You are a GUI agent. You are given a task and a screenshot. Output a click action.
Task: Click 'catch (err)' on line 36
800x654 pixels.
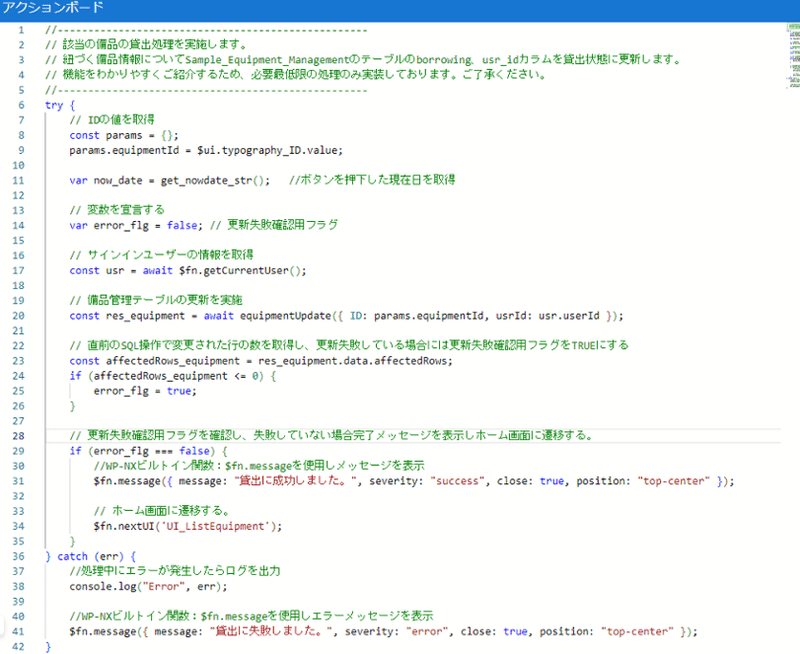tap(90, 556)
